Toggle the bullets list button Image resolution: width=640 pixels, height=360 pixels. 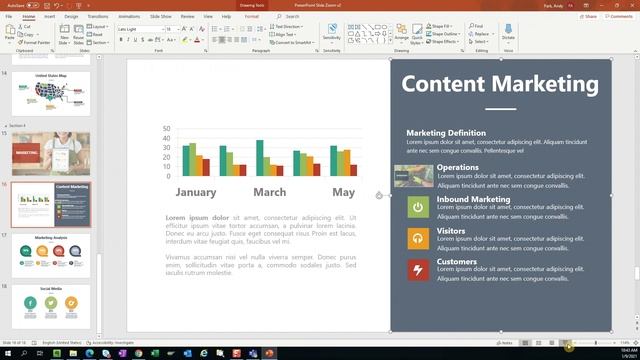[216, 29]
